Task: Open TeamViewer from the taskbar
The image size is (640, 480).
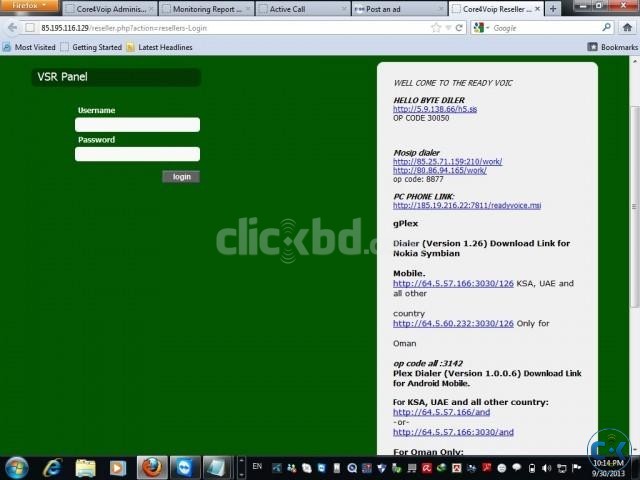Action: tap(185, 468)
